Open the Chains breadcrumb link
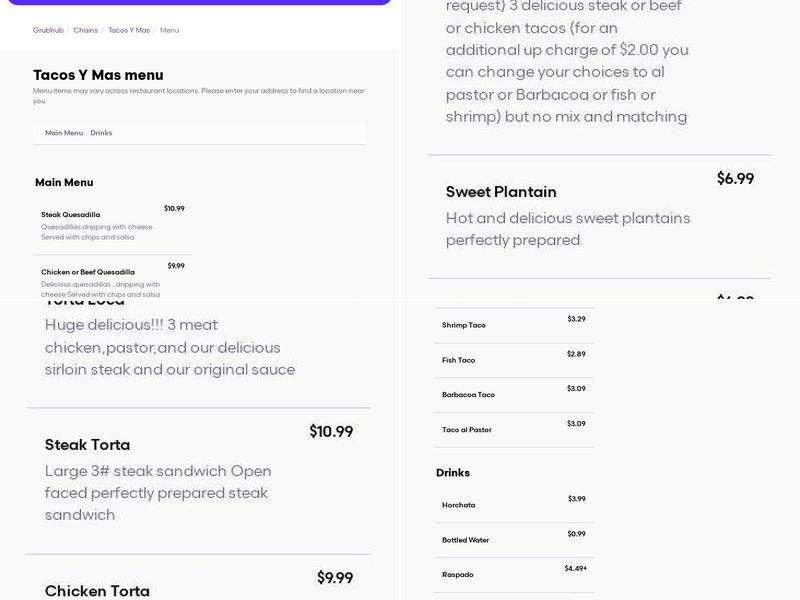Image resolution: width=800 pixels, height=600 pixels. (86, 30)
